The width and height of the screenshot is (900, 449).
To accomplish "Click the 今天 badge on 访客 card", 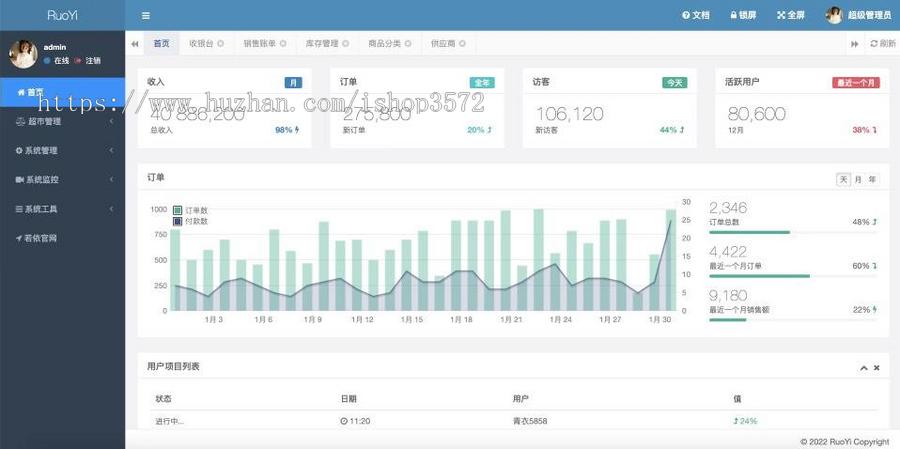I will coord(674,83).
